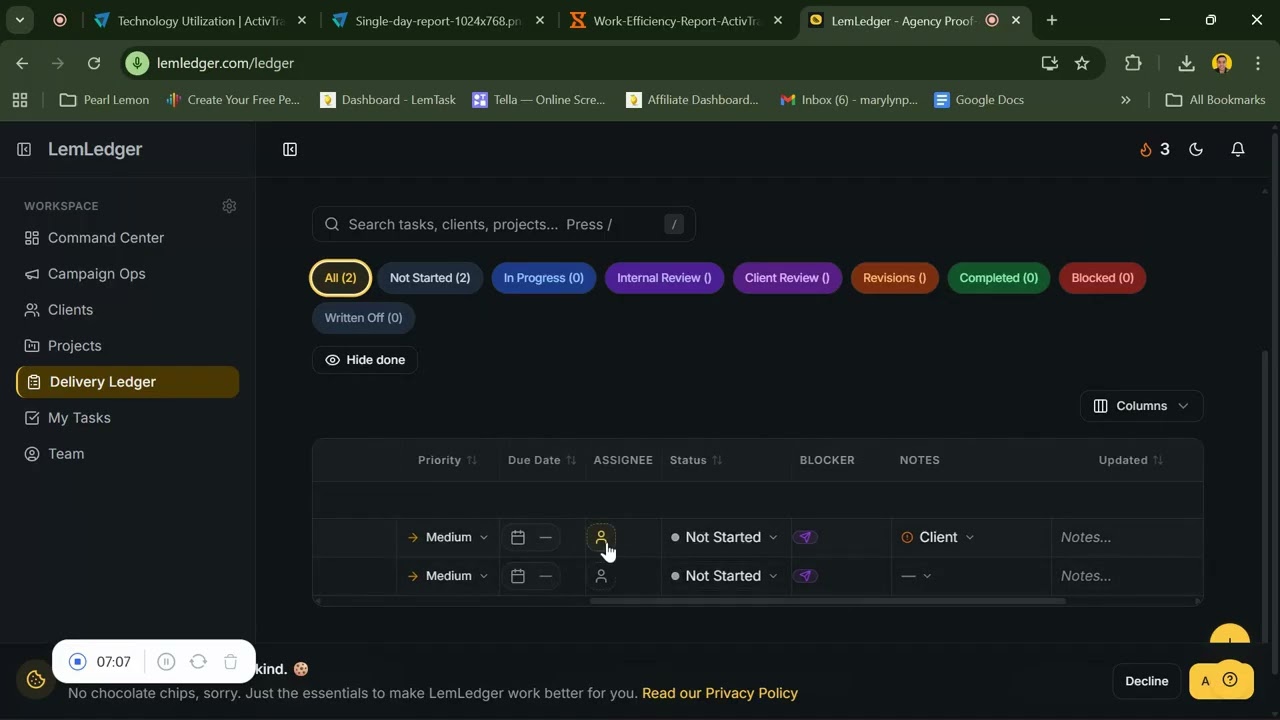Screen dimensions: 1280x720
Task: Delete the recording with trash icon
Action: tap(230, 662)
